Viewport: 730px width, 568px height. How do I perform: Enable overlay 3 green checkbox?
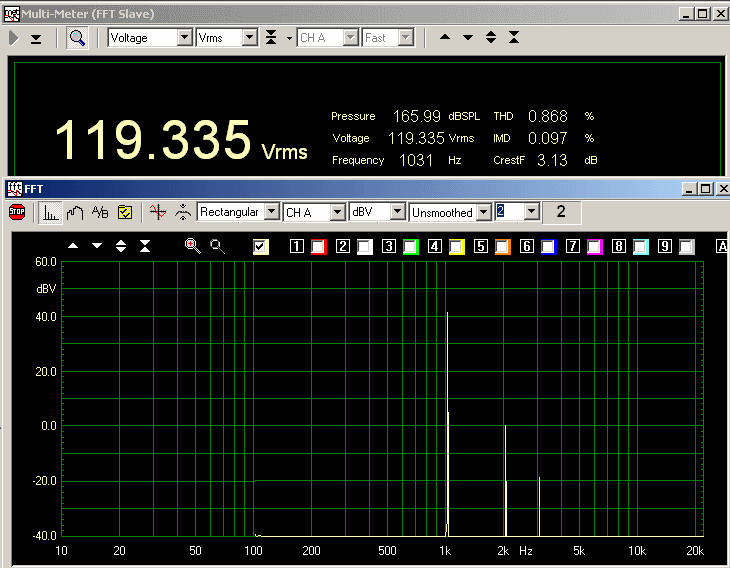(x=410, y=246)
